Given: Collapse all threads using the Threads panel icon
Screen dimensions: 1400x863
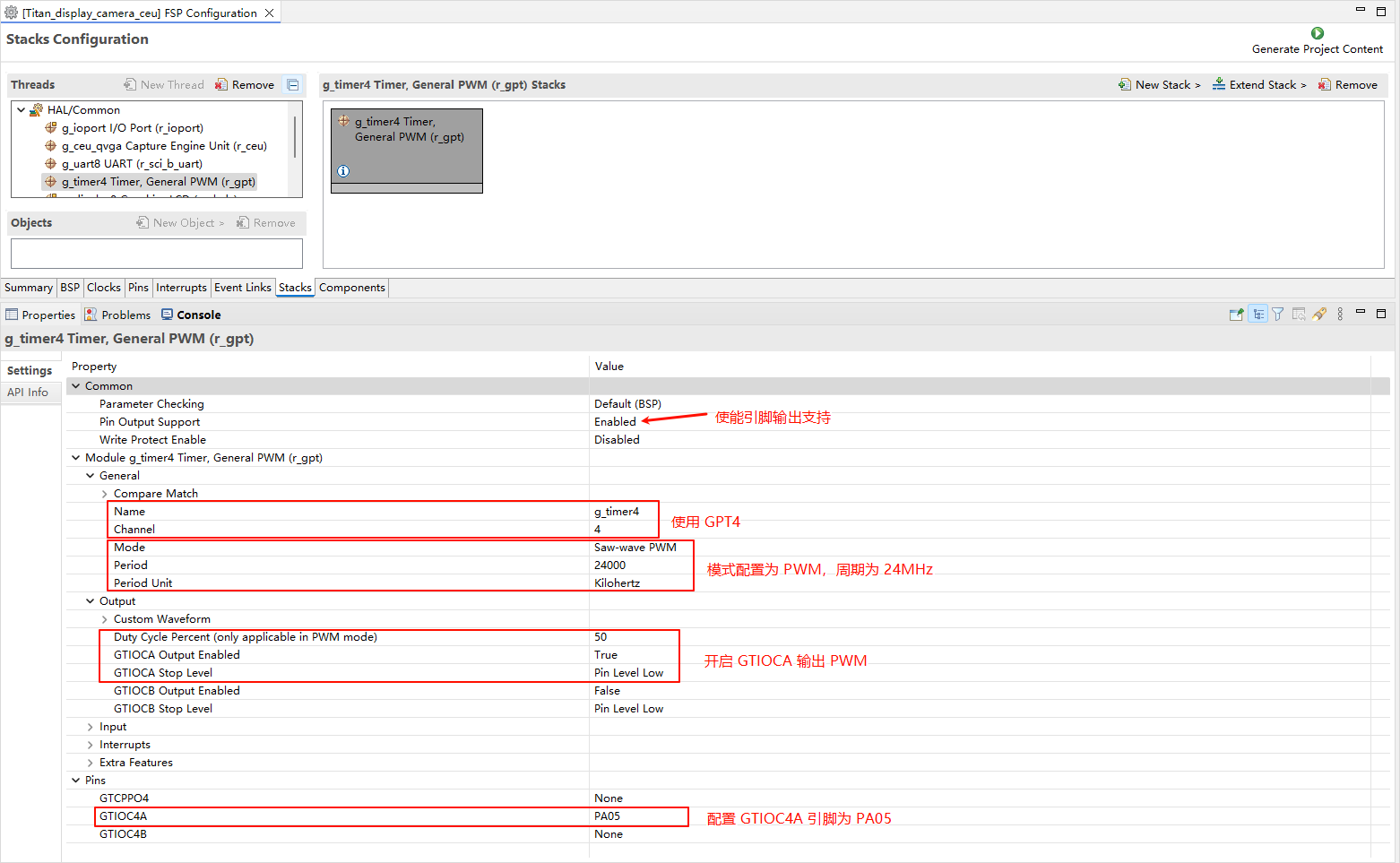Looking at the screenshot, I should pos(293,85).
